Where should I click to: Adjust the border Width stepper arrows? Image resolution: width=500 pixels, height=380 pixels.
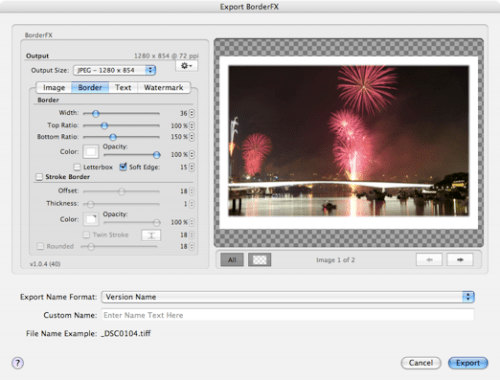click(192, 113)
